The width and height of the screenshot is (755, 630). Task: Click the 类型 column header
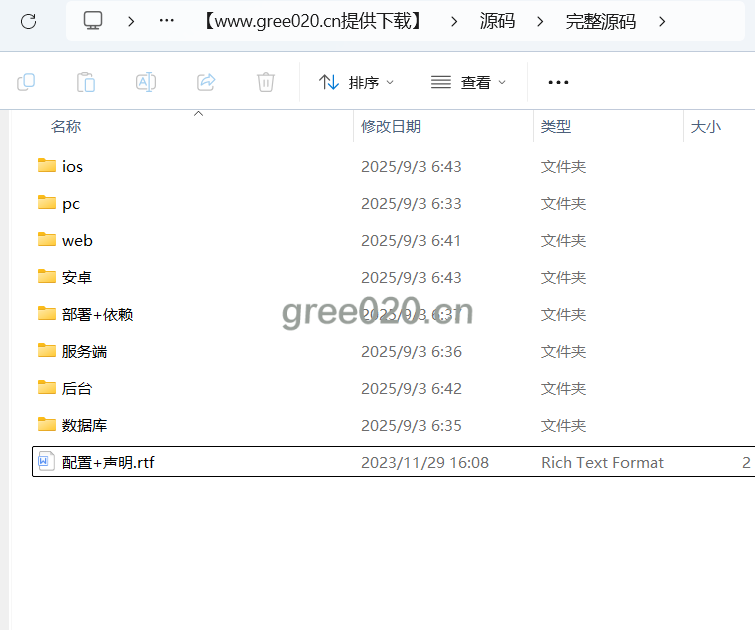[556, 127]
